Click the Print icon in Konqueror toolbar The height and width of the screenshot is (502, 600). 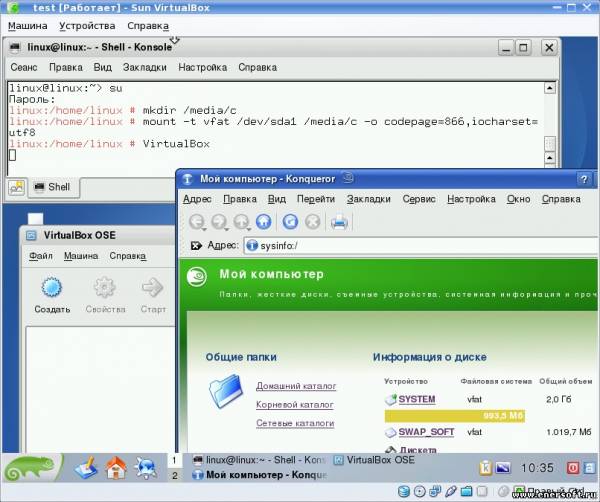(339, 222)
